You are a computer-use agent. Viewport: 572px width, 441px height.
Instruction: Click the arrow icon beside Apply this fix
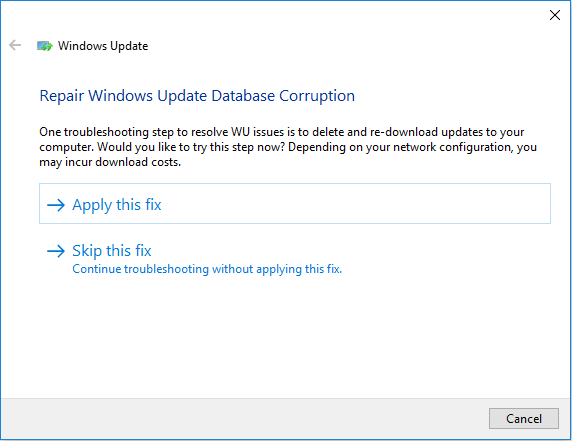click(56, 205)
